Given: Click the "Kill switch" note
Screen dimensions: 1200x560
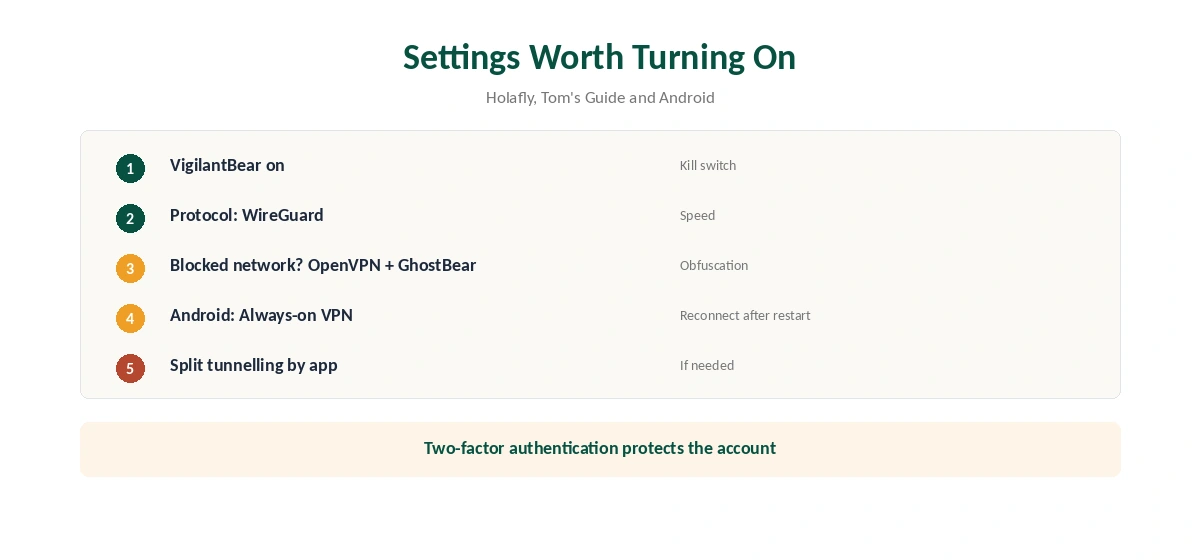Looking at the screenshot, I should 708,165.
